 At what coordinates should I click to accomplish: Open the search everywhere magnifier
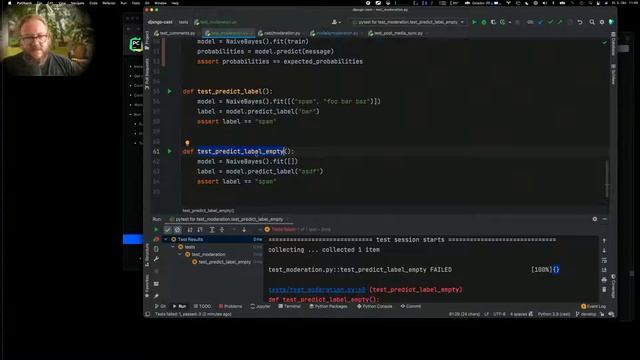pyautogui.click(x=592, y=22)
